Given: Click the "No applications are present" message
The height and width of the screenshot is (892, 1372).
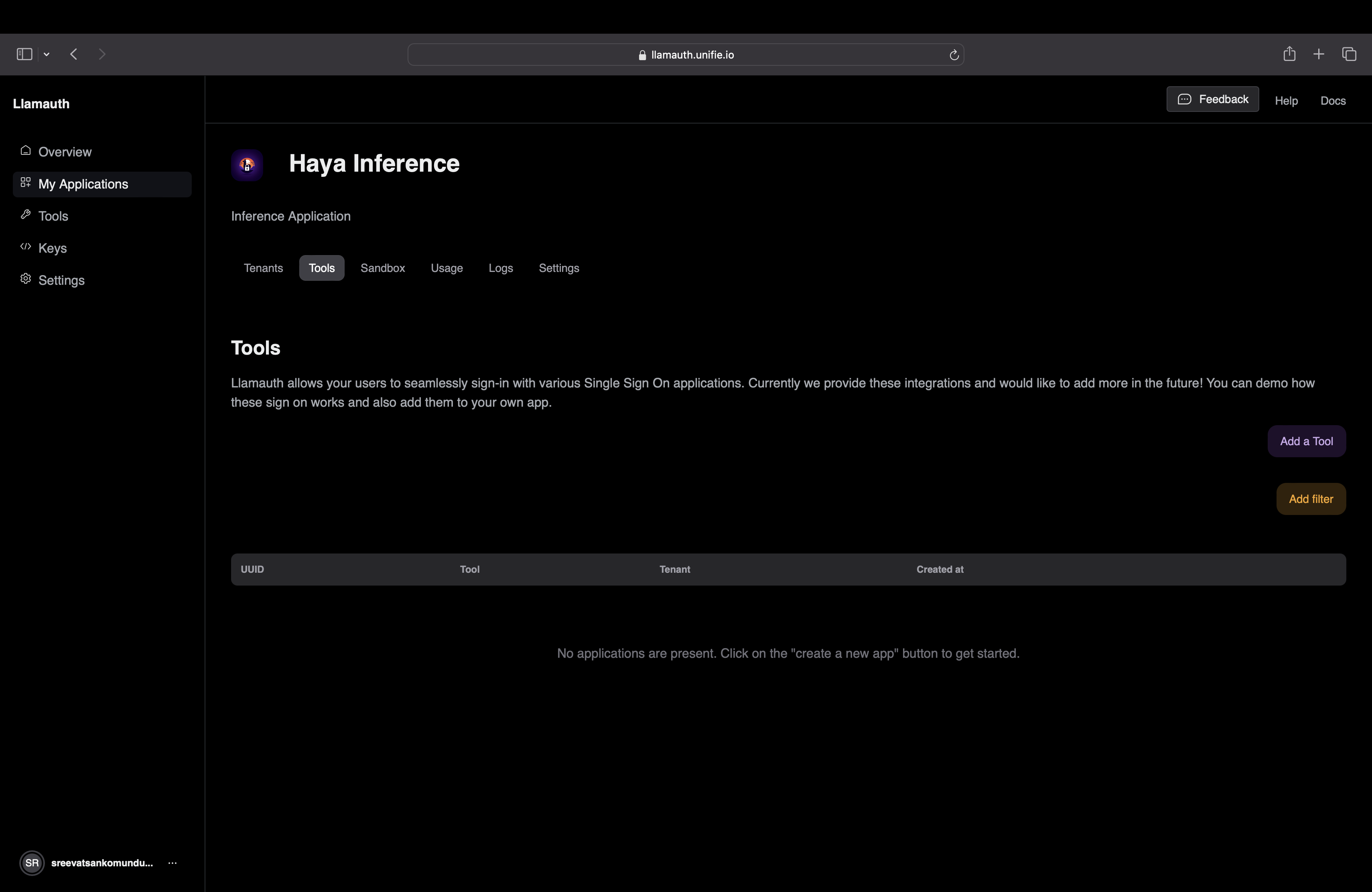Looking at the screenshot, I should coord(788,653).
